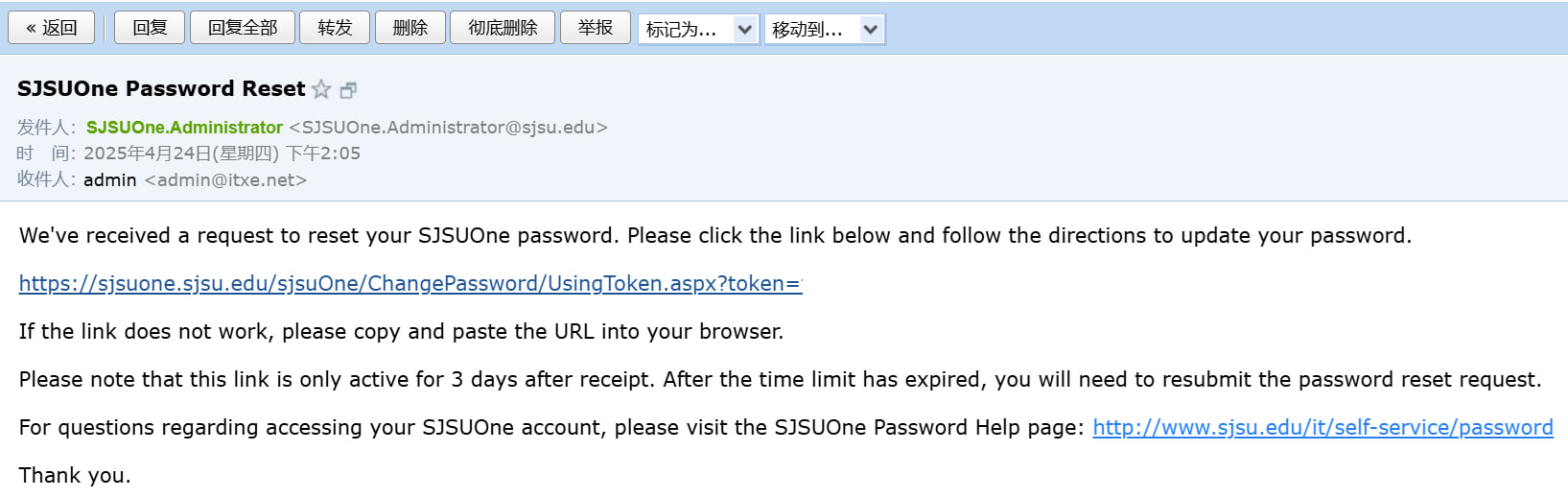This screenshot has height=498, width=1568.
Task: Open the ChangePassword token reset link
Action: [410, 283]
